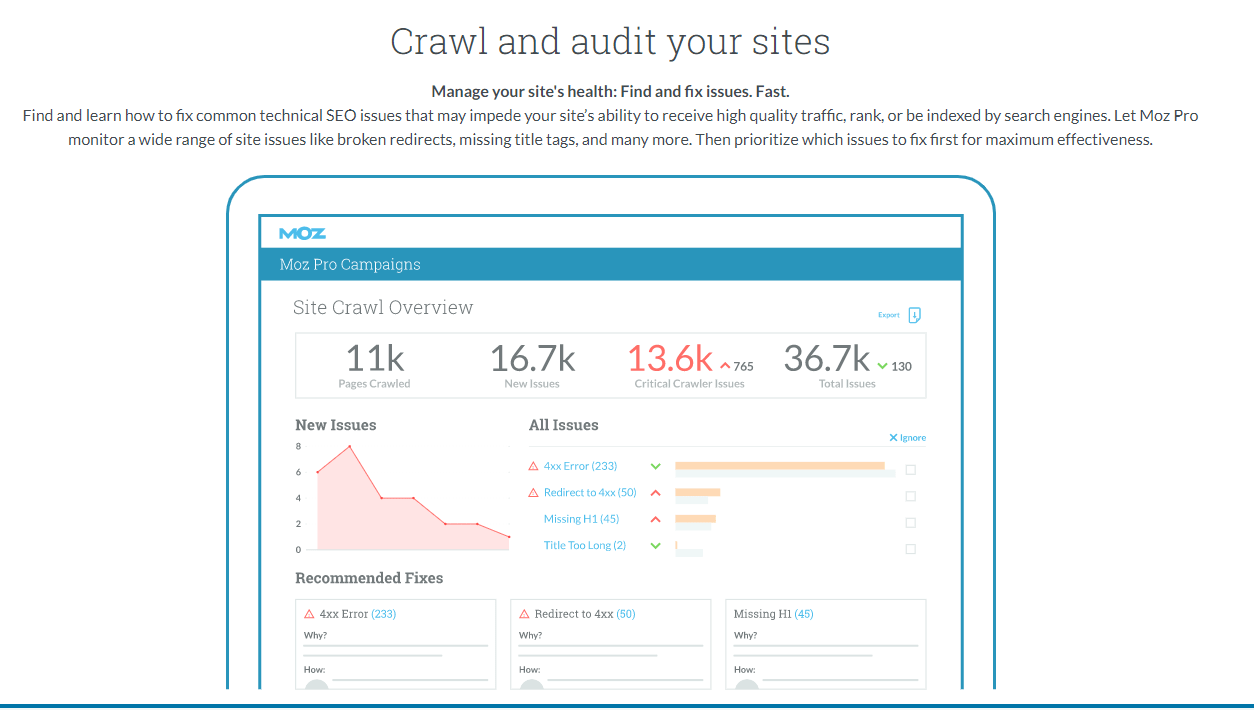Tick the checkbox for Title Too Long row
This screenshot has height=710, width=1254.
(910, 548)
